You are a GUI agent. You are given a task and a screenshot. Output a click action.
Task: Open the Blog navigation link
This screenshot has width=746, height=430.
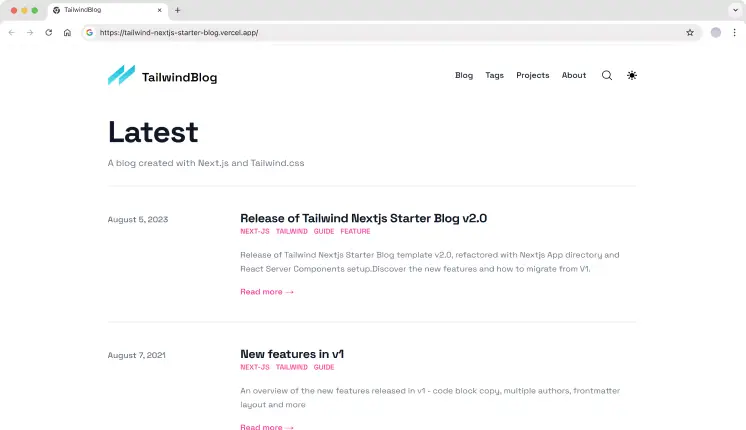point(464,75)
